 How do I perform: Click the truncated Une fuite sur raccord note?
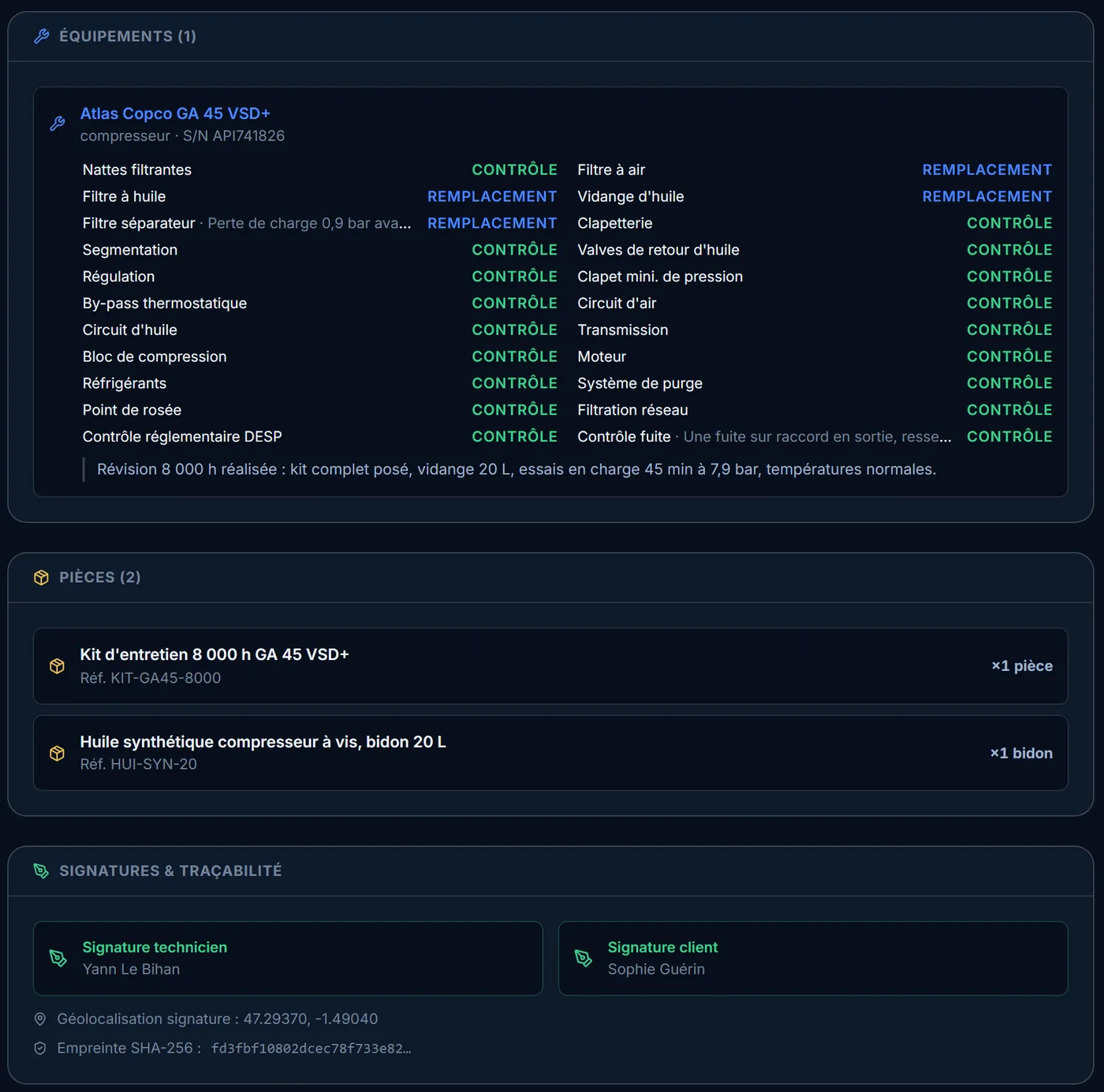818,437
